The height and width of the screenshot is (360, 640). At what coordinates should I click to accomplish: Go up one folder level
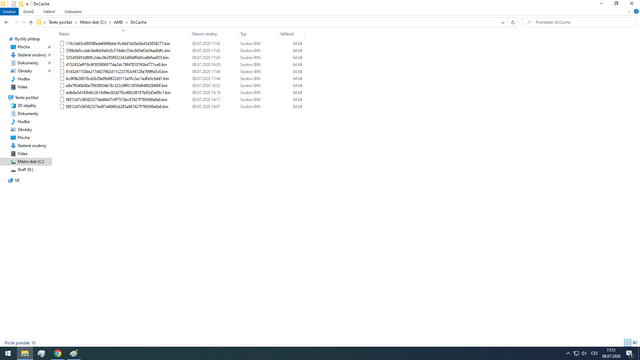click(31, 22)
